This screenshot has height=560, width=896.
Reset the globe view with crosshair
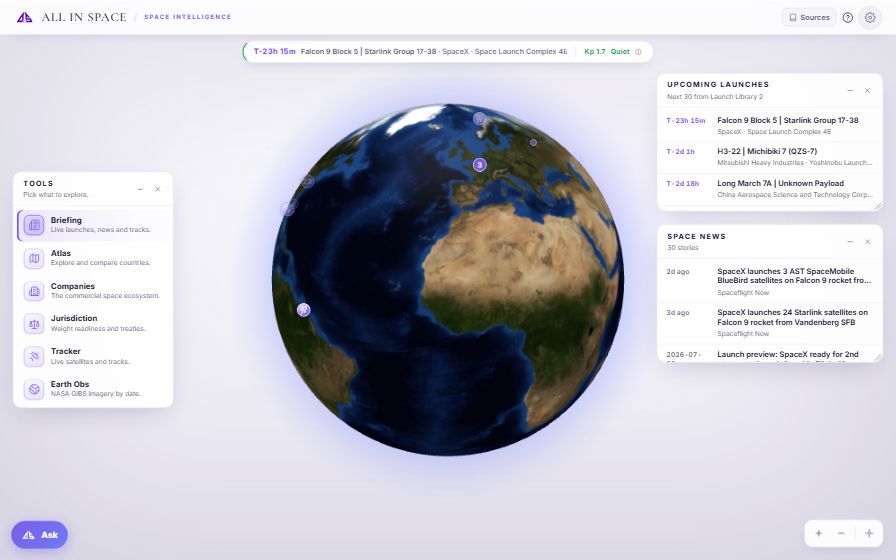point(869,533)
